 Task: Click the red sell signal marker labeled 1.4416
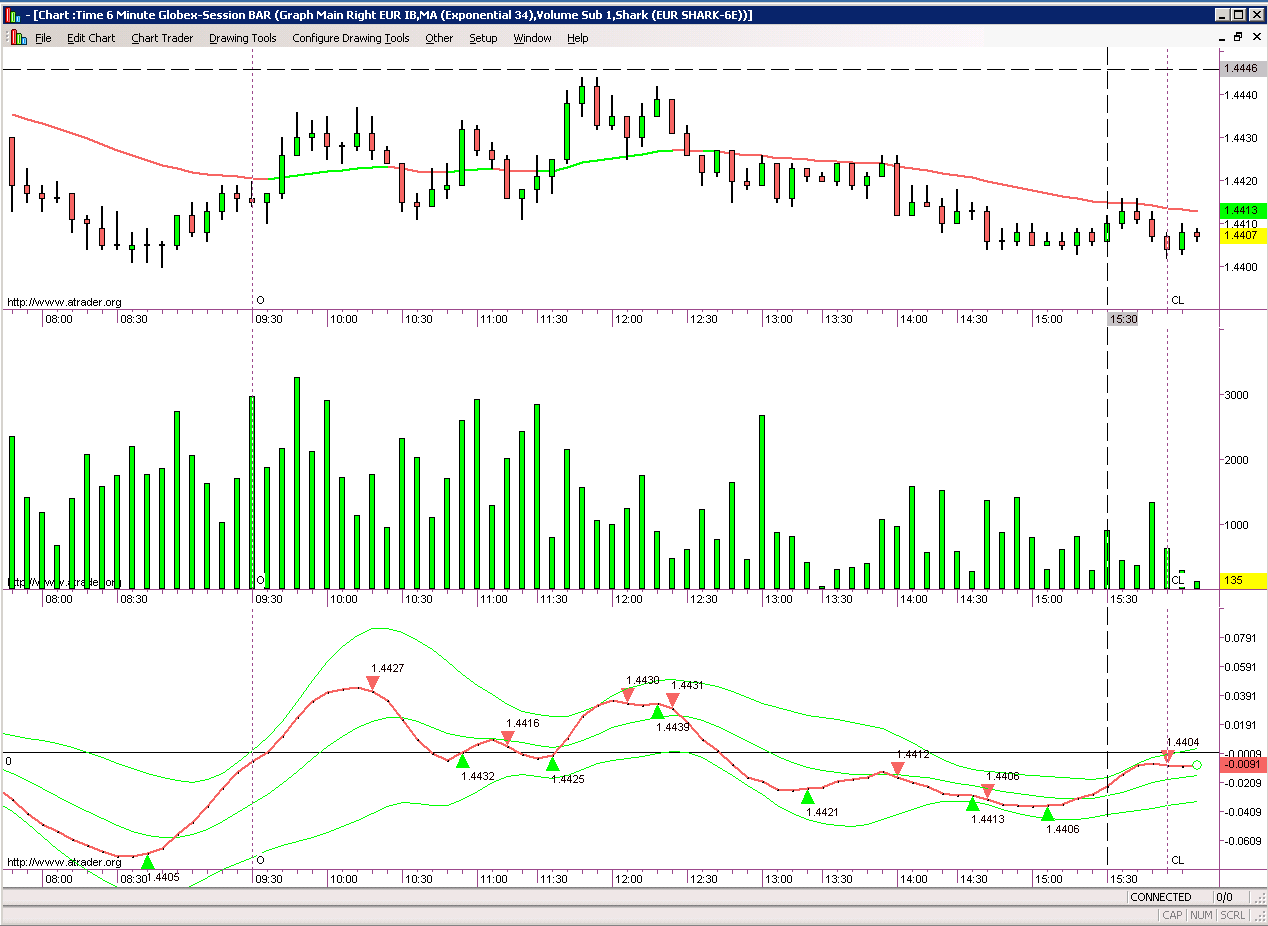[x=507, y=738]
